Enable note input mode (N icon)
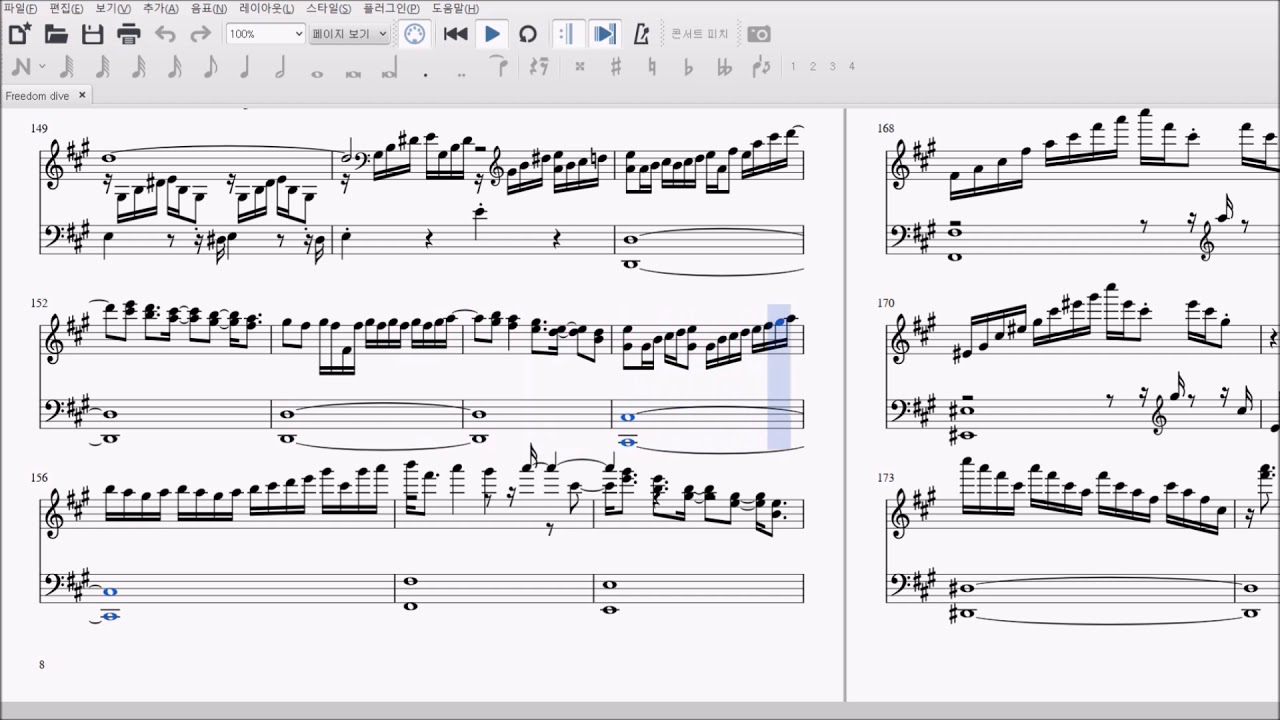The image size is (1280, 720). [20, 67]
